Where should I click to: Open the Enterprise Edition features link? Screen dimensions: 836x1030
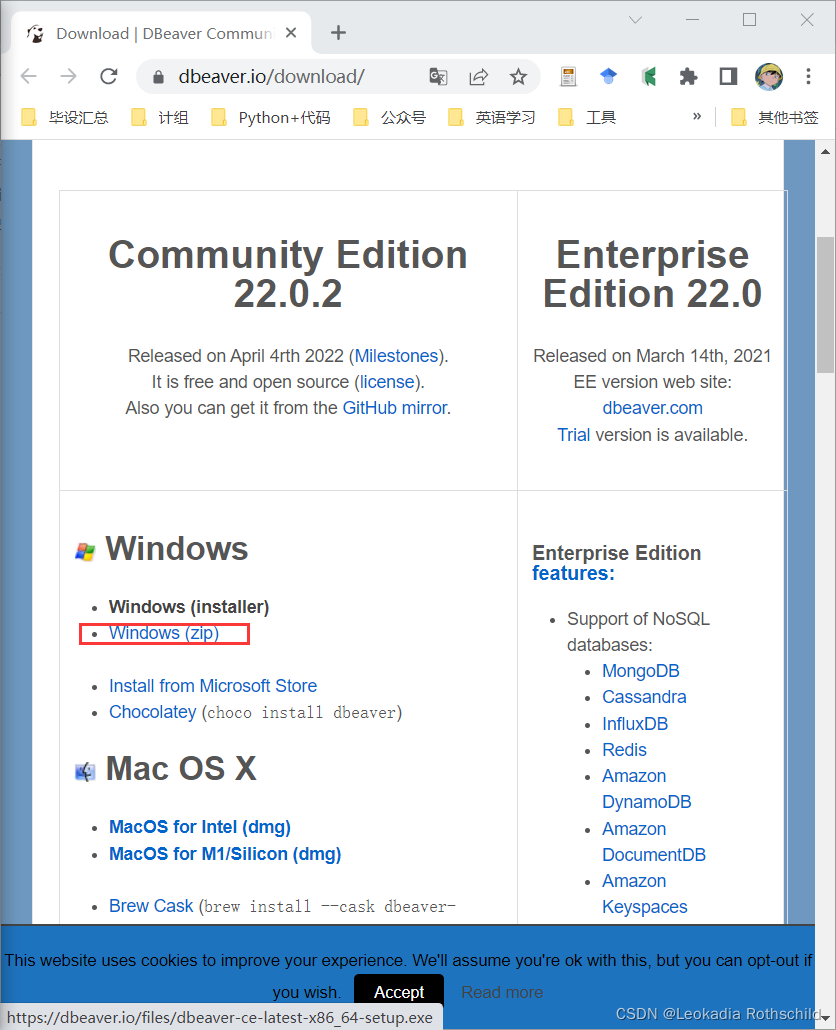tap(573, 573)
